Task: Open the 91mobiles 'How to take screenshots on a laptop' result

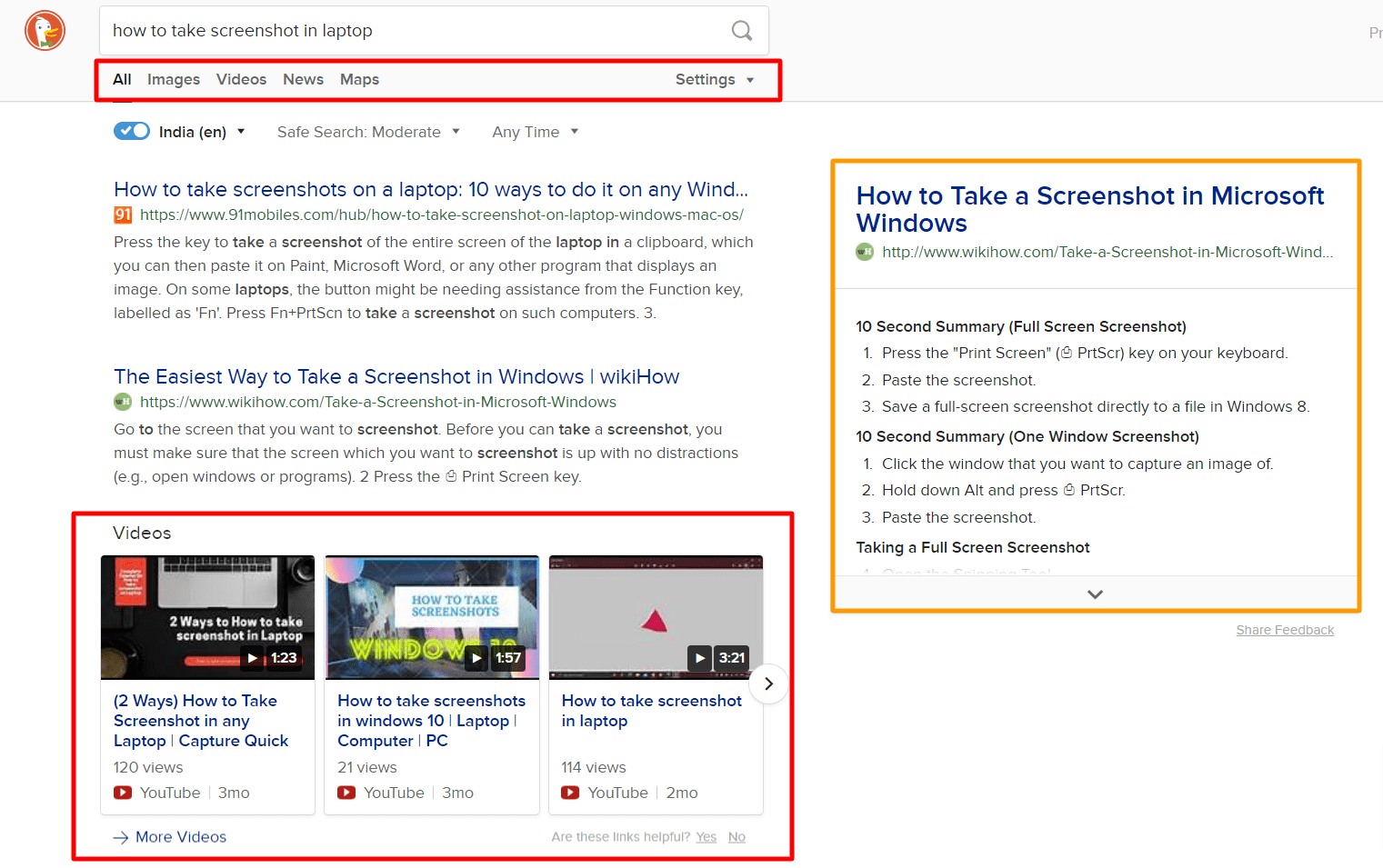Action: pyautogui.click(x=431, y=189)
